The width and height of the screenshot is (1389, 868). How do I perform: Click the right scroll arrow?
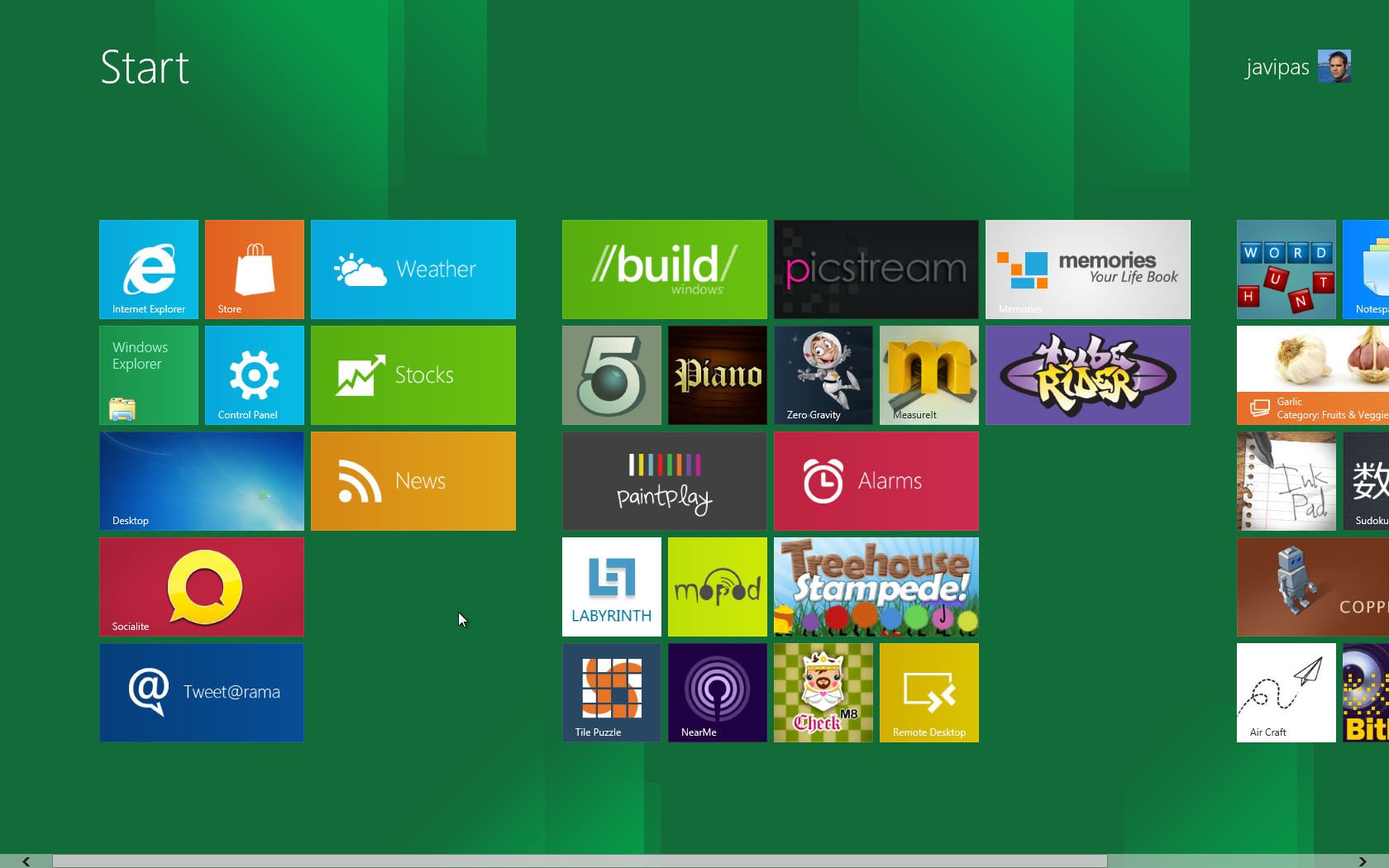coord(1362,861)
